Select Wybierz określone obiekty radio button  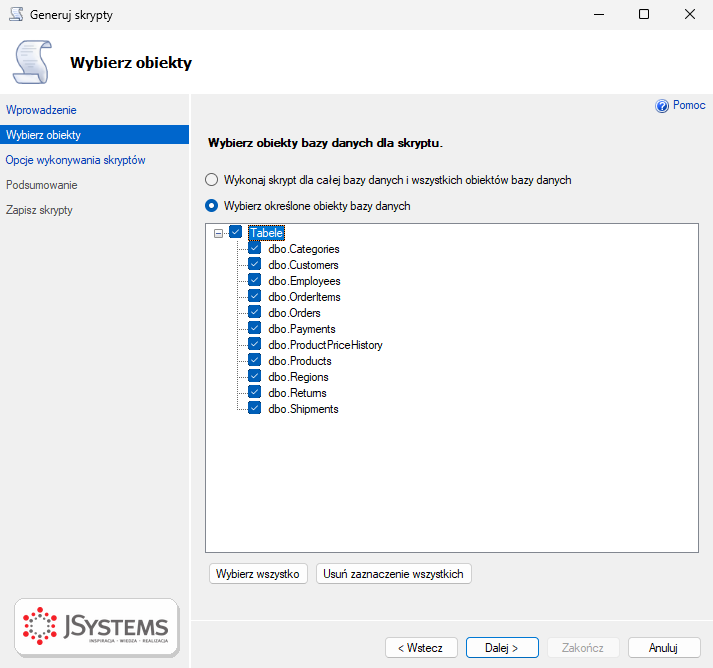[211, 206]
